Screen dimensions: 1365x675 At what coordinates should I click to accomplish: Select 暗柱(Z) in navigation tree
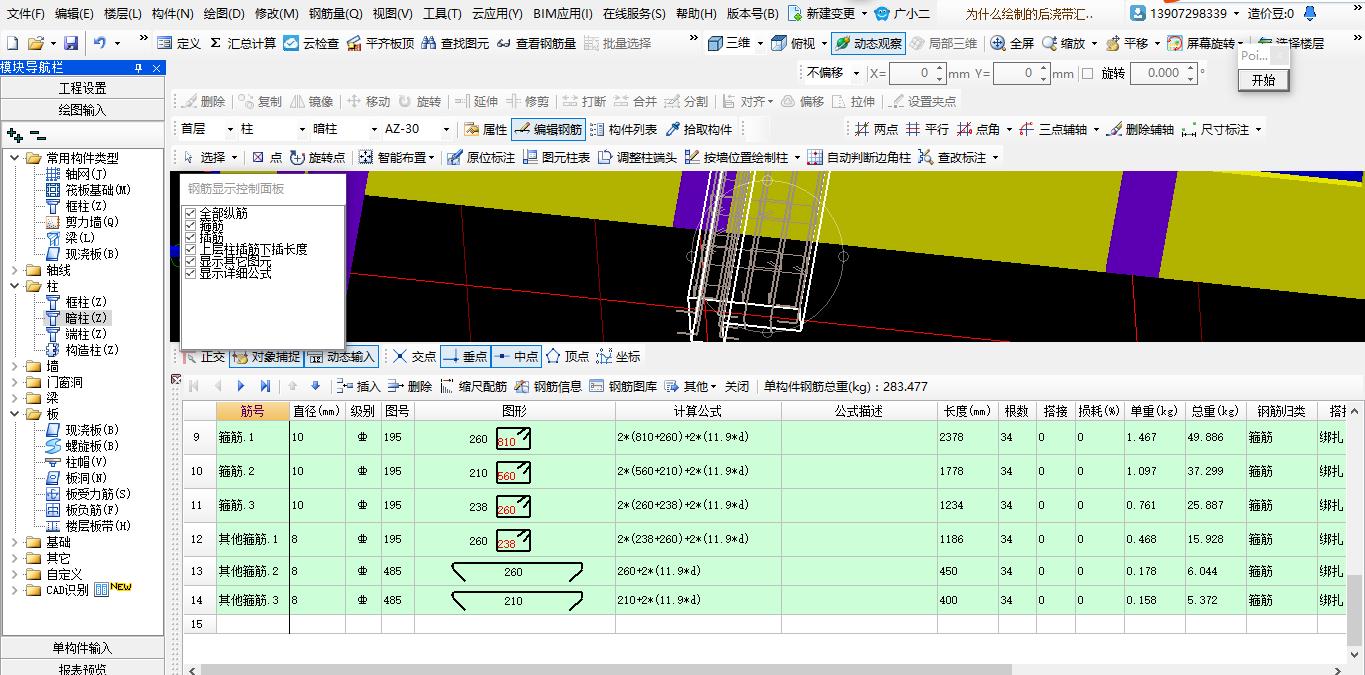[x=85, y=318]
